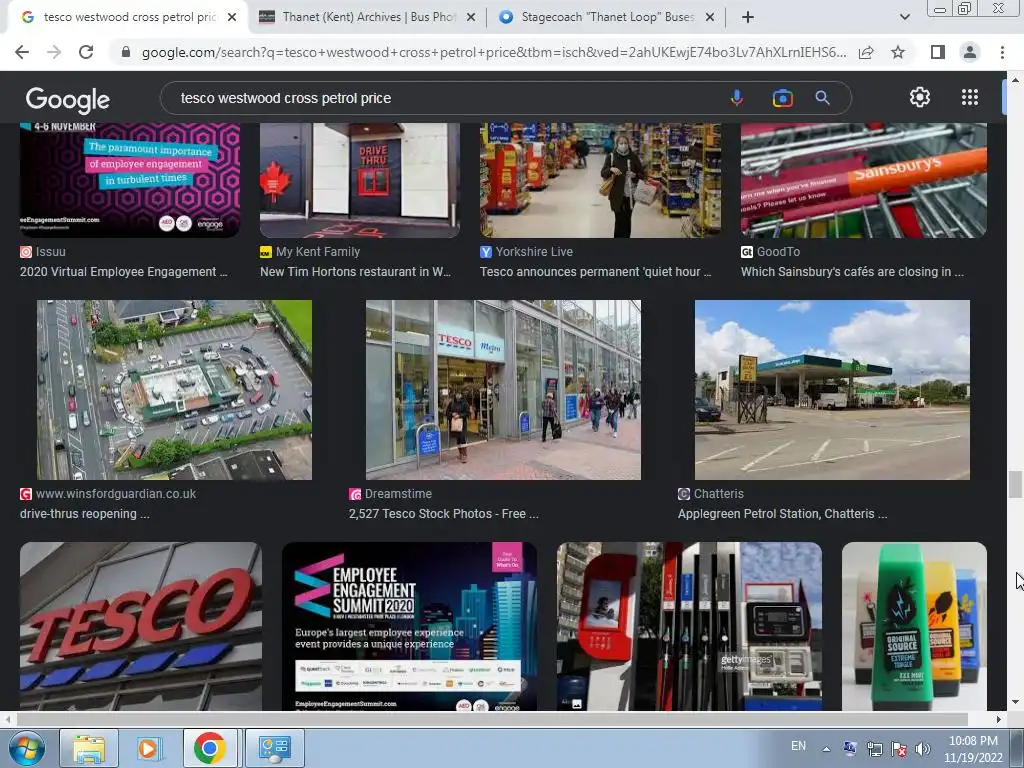Viewport: 1024px width, 768px height.
Task: Open Chrome three-dot menu
Action: click(x=1002, y=52)
